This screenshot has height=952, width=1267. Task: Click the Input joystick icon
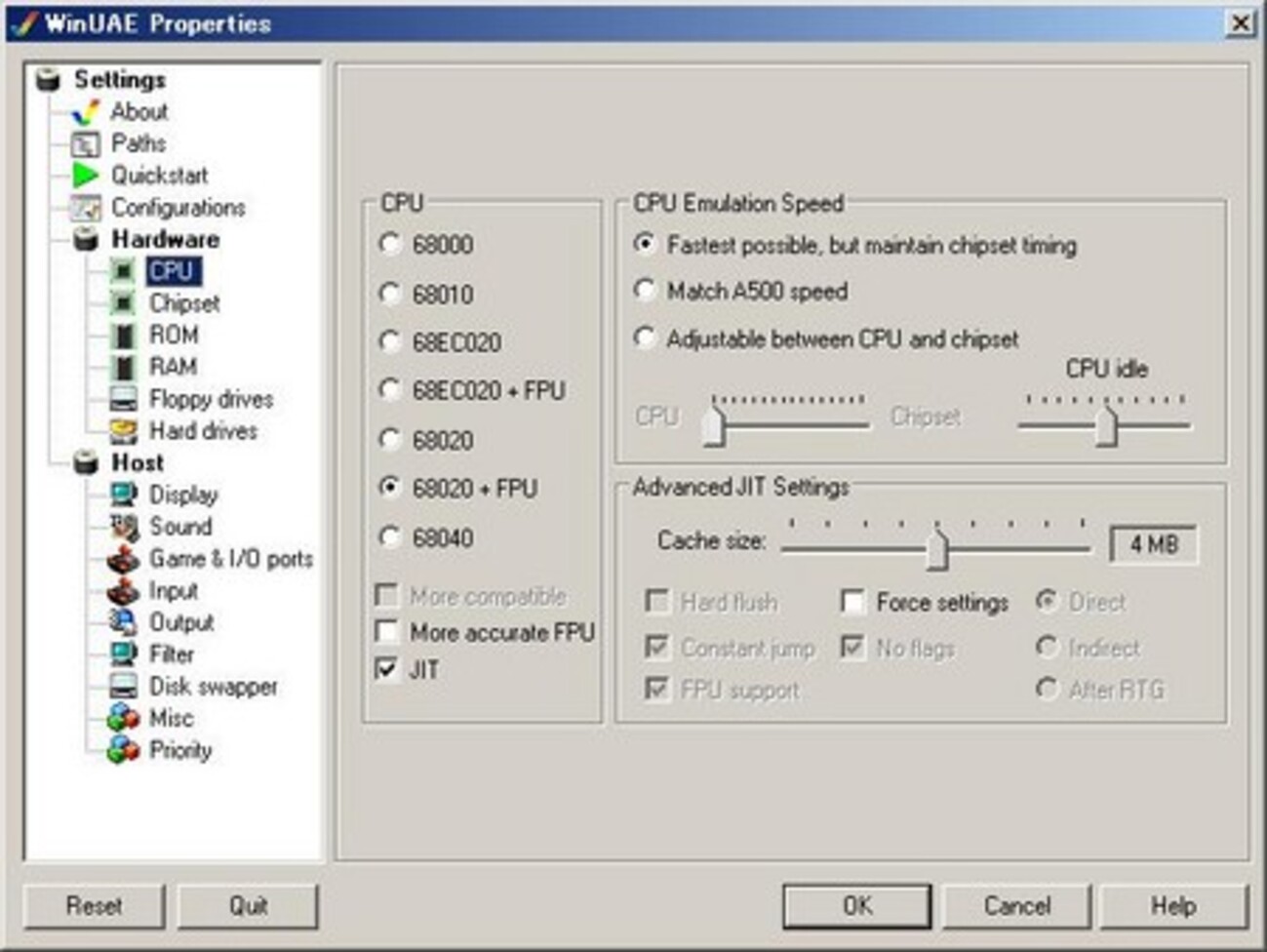123,591
